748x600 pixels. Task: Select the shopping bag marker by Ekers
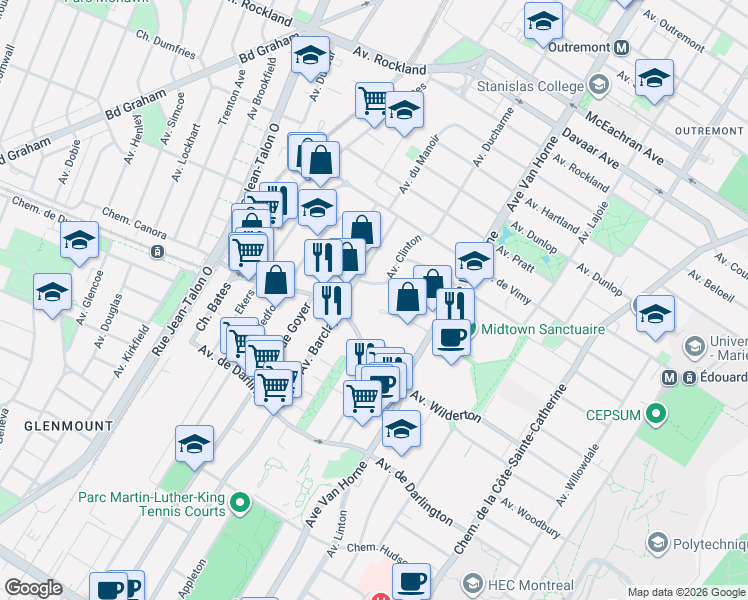[275, 283]
